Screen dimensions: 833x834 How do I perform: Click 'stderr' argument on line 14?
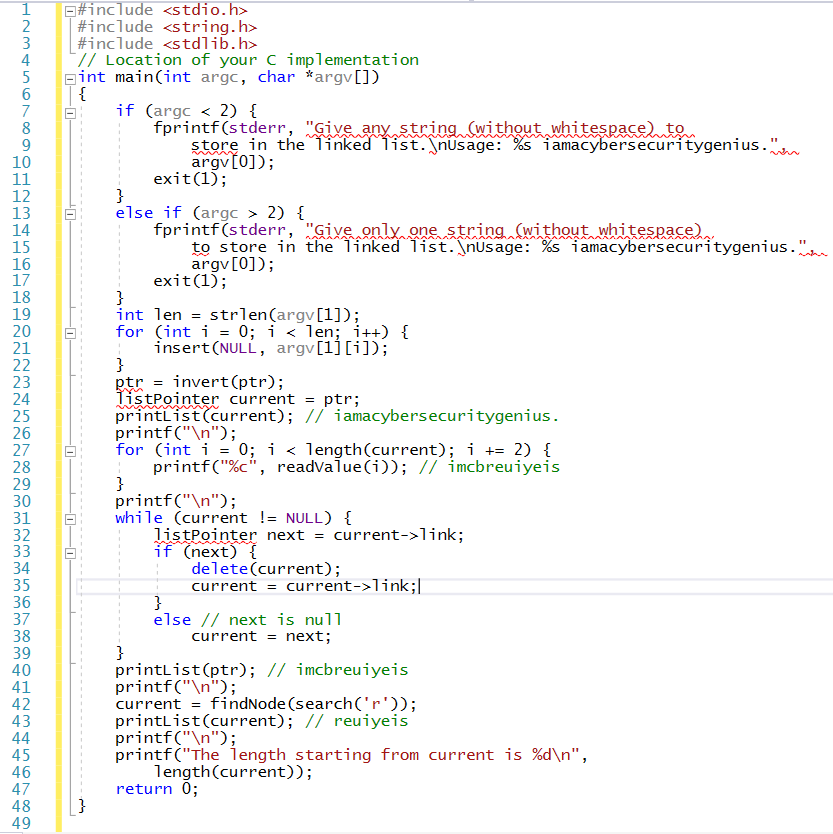(x=257, y=230)
